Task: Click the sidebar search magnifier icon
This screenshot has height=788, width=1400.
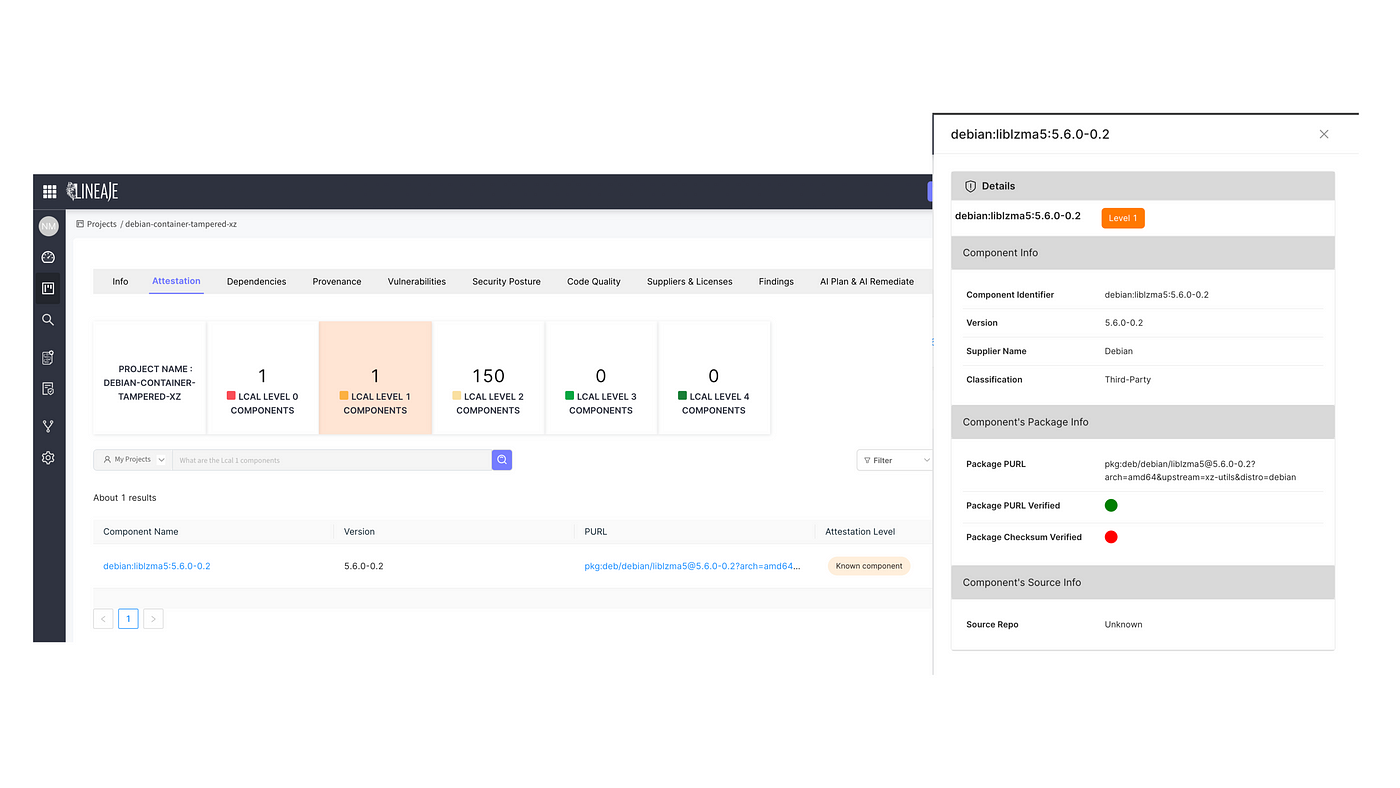Action: pyautogui.click(x=48, y=320)
